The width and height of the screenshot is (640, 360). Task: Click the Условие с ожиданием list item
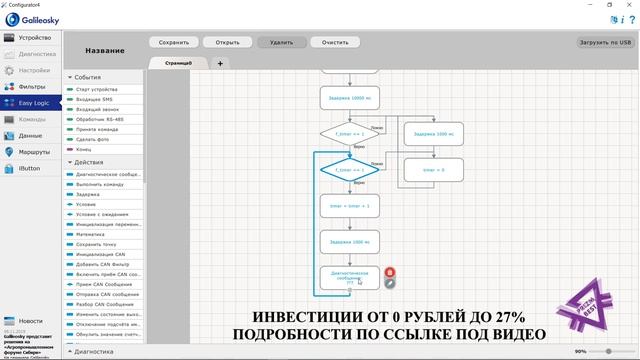click(x=104, y=214)
